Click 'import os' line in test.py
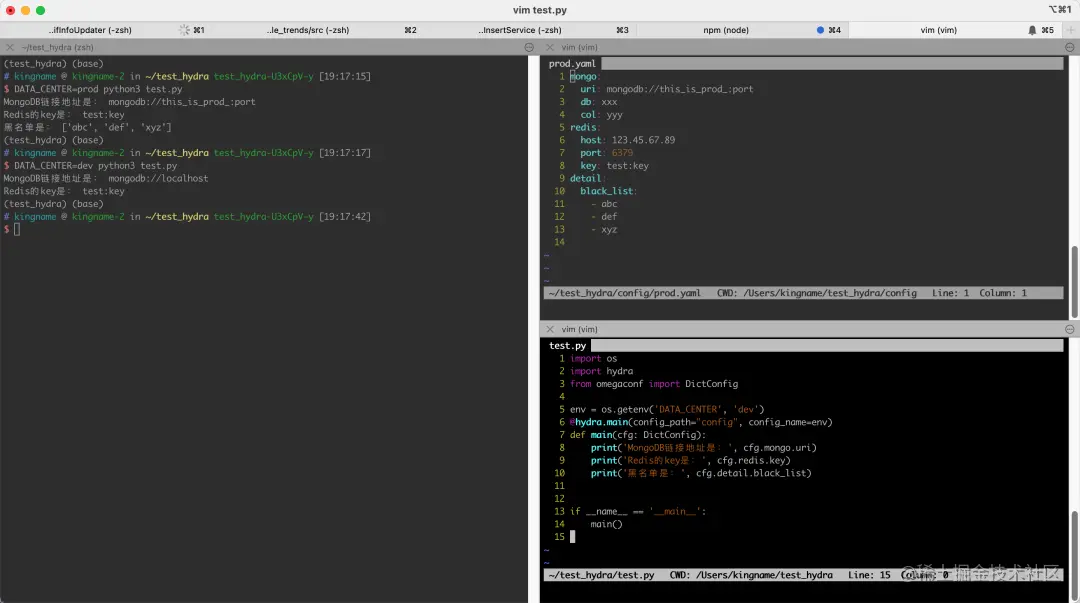The width and height of the screenshot is (1080, 603). (593, 358)
